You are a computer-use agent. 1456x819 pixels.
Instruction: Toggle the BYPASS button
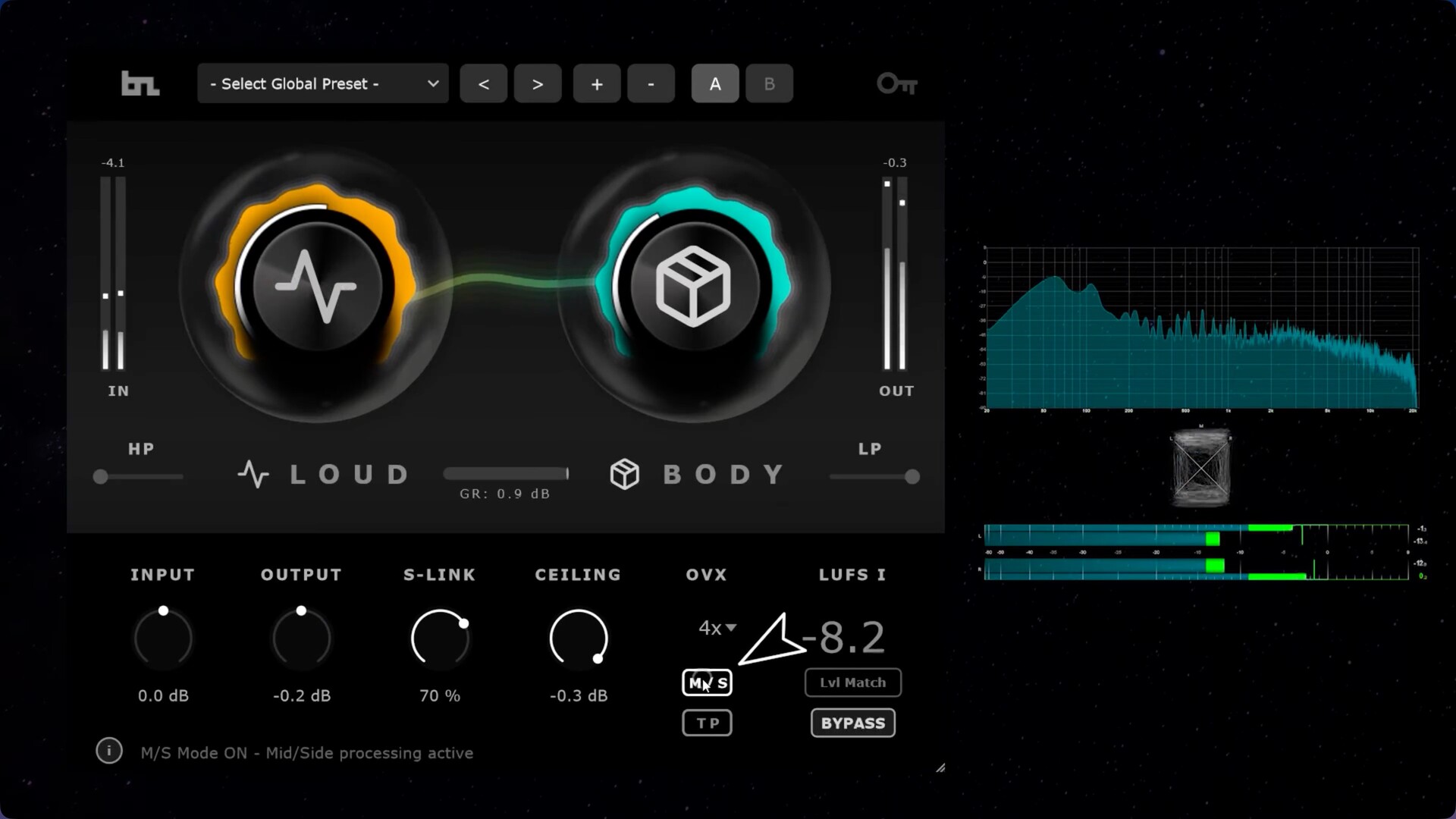coord(853,723)
